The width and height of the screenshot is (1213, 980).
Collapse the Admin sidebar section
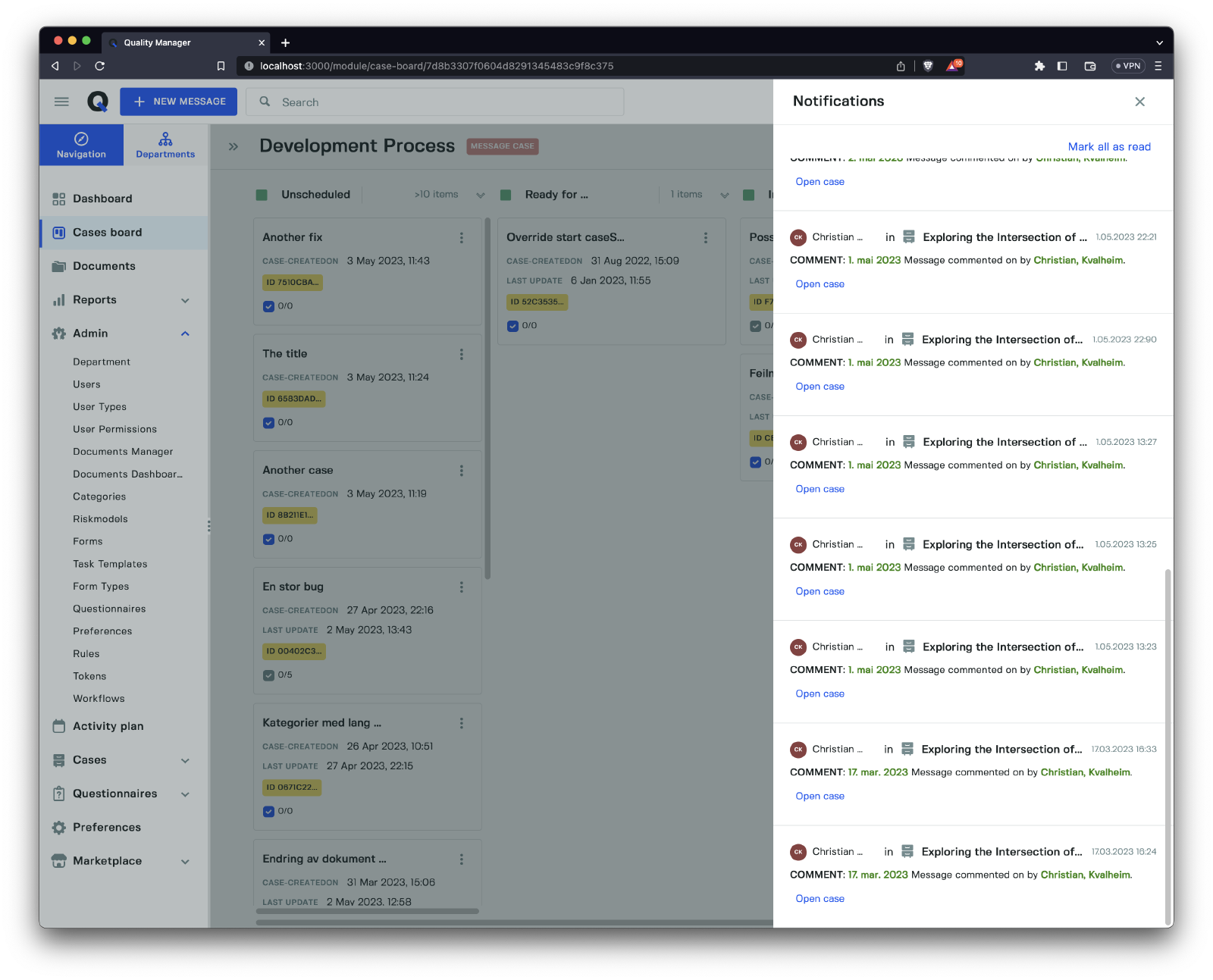[x=185, y=333]
